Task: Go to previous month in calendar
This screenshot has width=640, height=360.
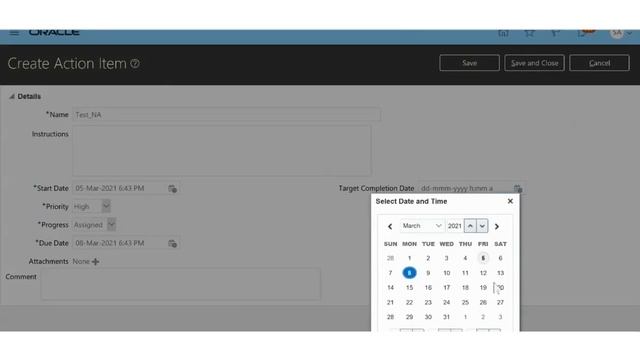Action: tap(390, 226)
